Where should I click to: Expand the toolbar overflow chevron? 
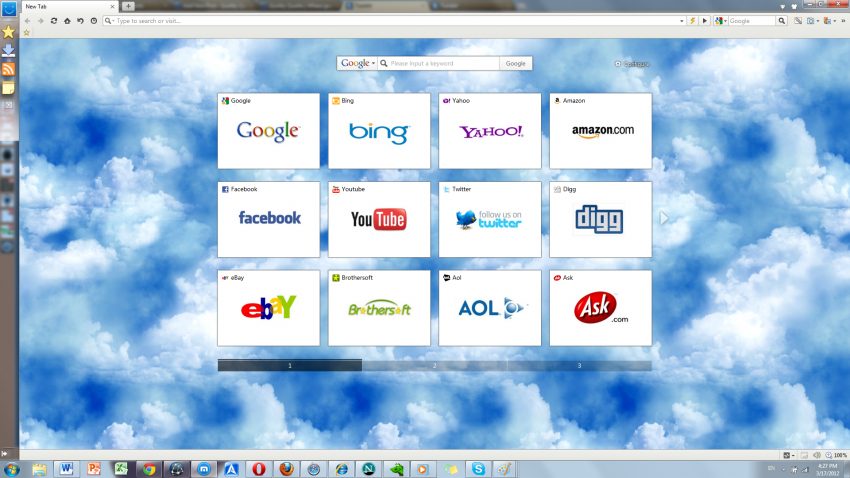(843, 21)
